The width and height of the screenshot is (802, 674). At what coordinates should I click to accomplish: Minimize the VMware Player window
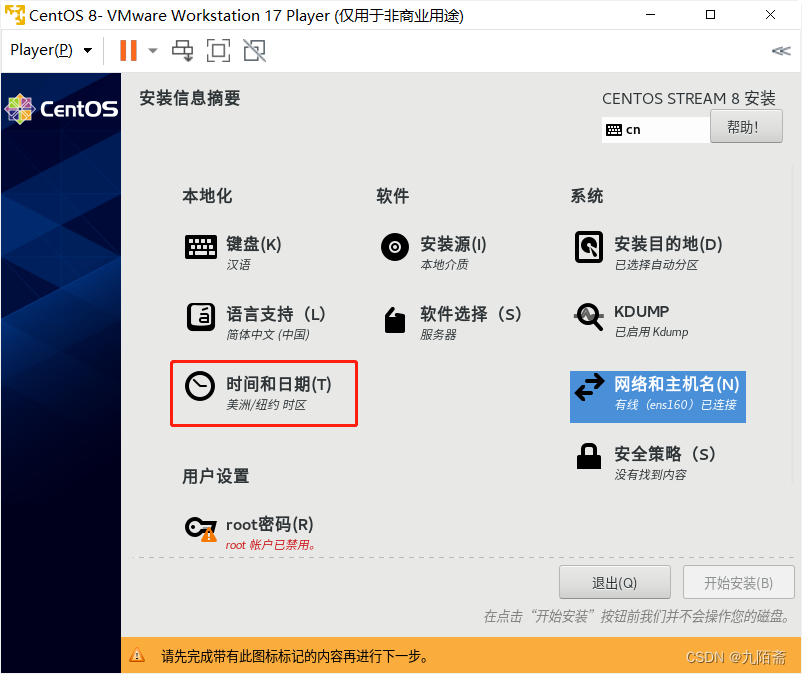tap(650, 15)
